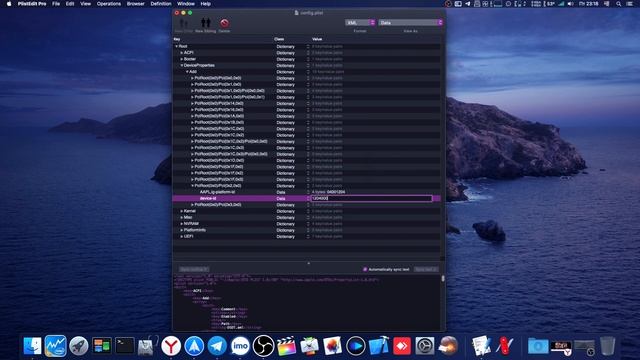Toggle the Automatically sync text checkbox

tap(365, 269)
